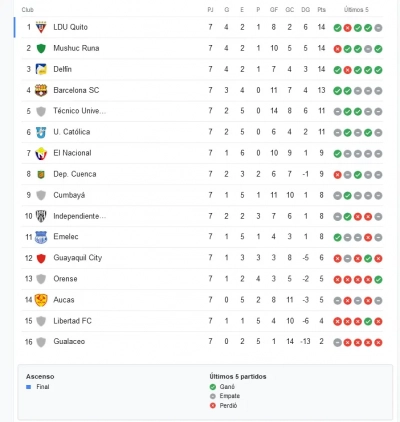The image size is (400, 422).
Task: Click the Mushuc Runa green shield logo
Action: pyautogui.click(x=41, y=48)
